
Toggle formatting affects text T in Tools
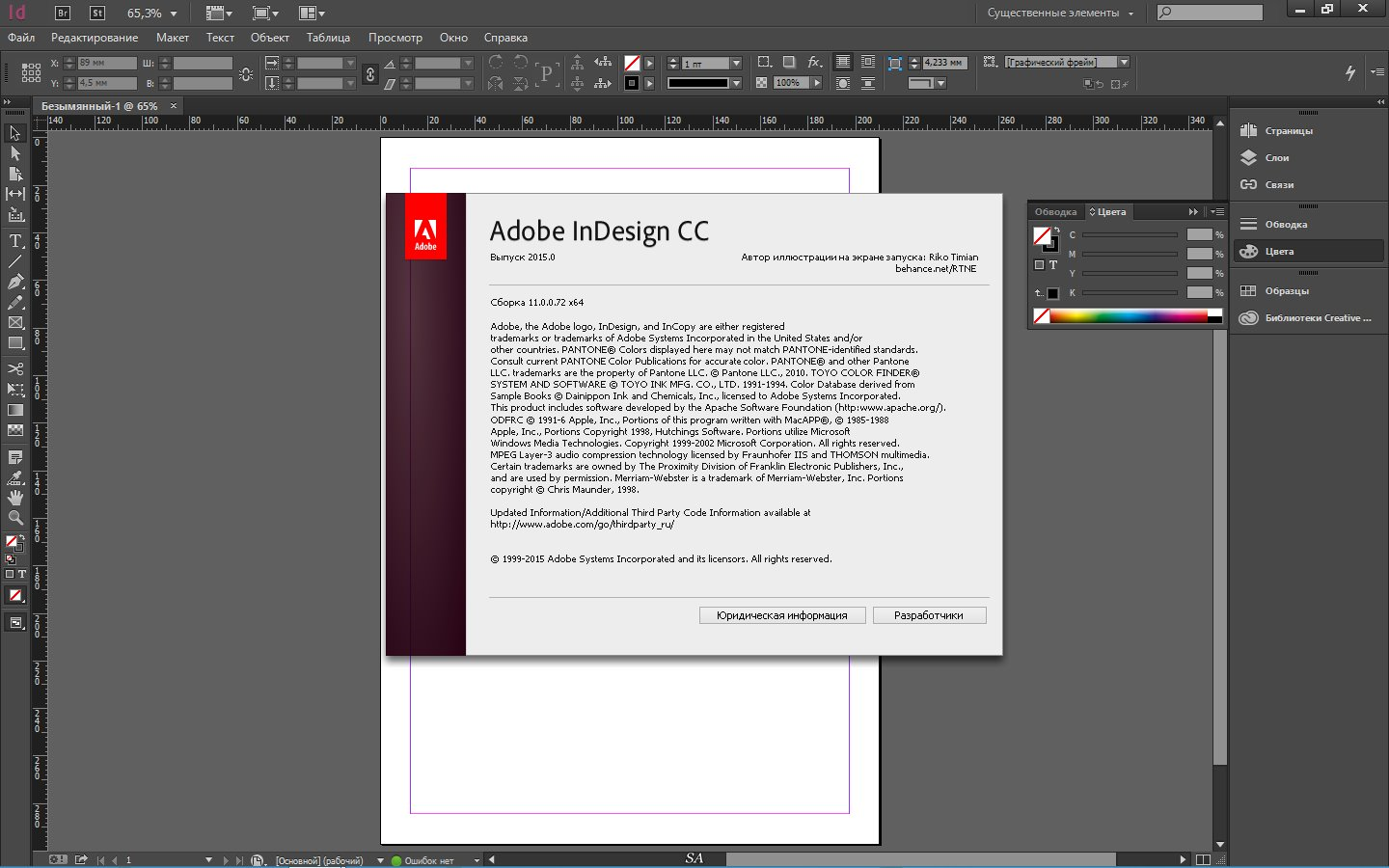pyautogui.click(x=21, y=574)
